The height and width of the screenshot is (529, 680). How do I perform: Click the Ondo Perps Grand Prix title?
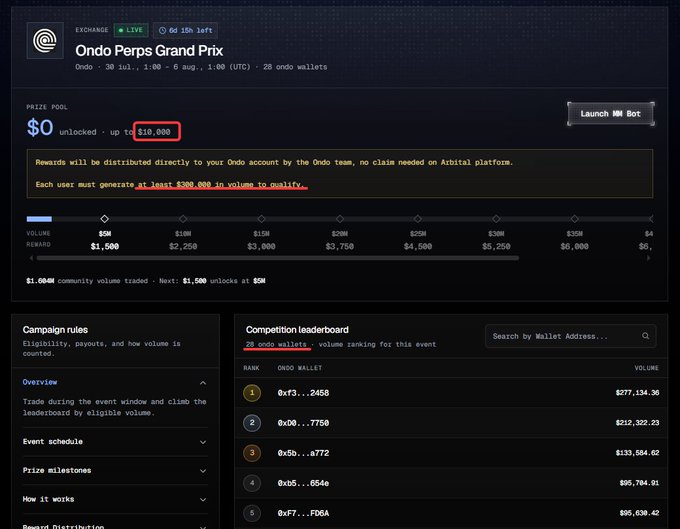coord(149,51)
